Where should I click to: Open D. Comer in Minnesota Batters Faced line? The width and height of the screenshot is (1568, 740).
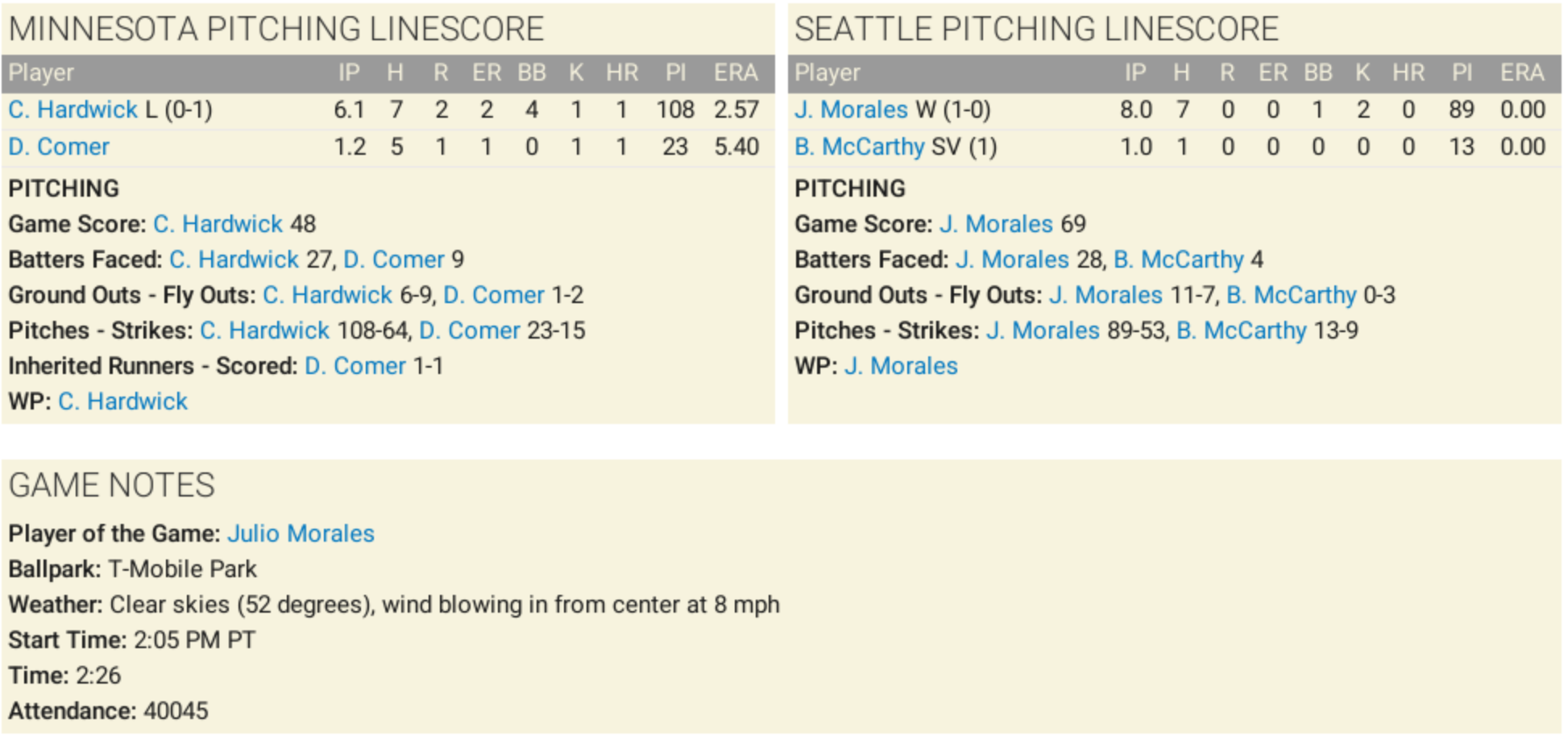[x=394, y=260]
